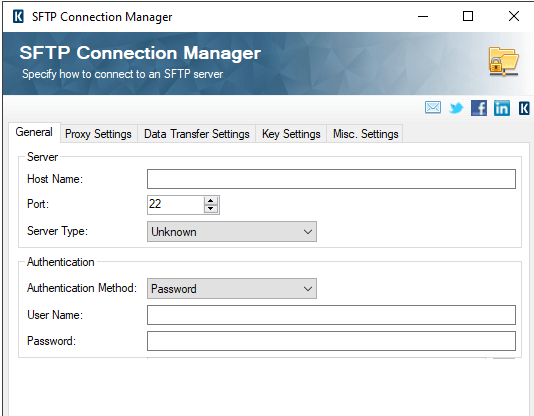Open the Misc. Settings tab

click(x=365, y=134)
